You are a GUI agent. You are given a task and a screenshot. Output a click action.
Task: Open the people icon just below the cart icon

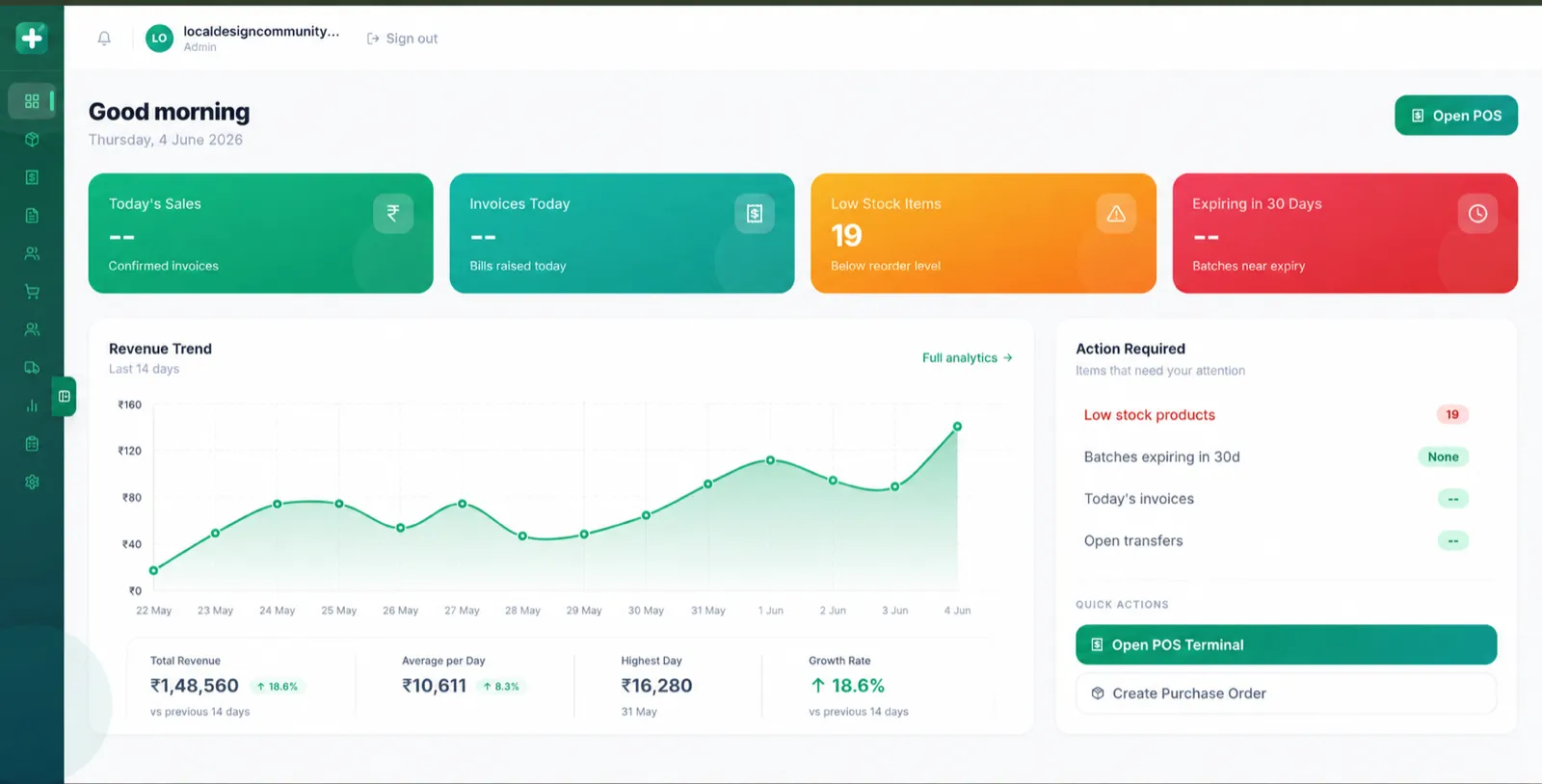pyautogui.click(x=32, y=329)
